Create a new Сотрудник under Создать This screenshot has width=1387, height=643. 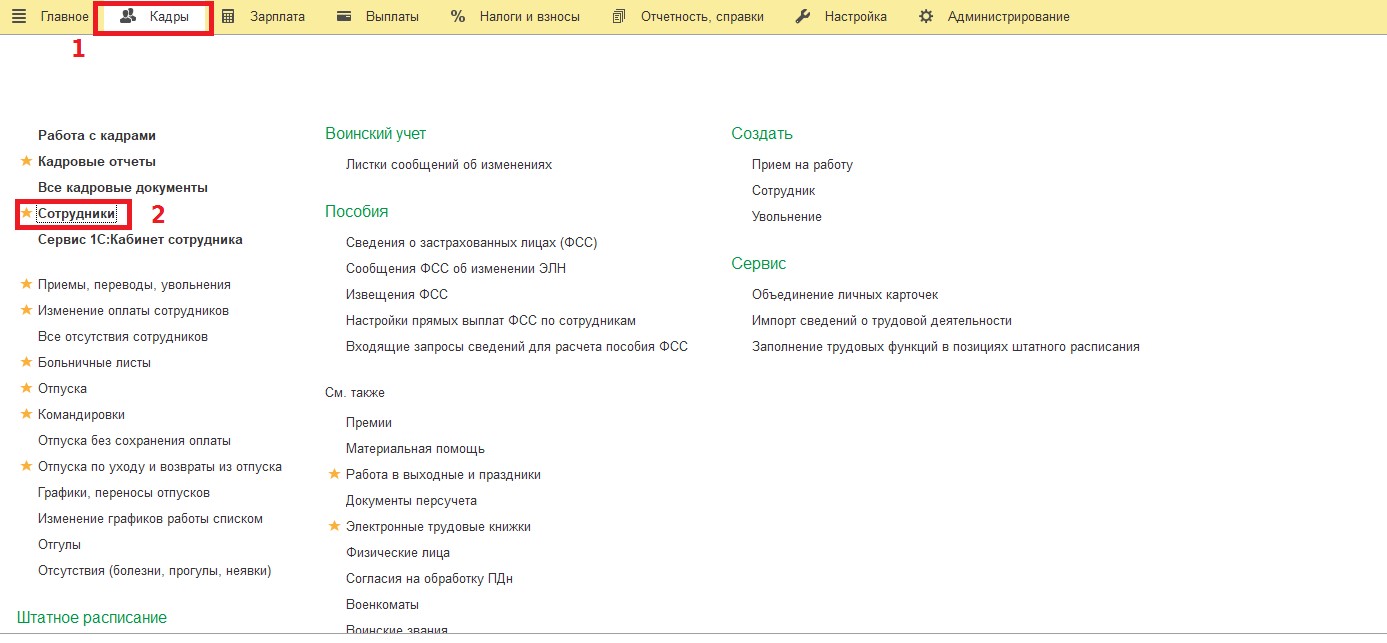coord(784,190)
